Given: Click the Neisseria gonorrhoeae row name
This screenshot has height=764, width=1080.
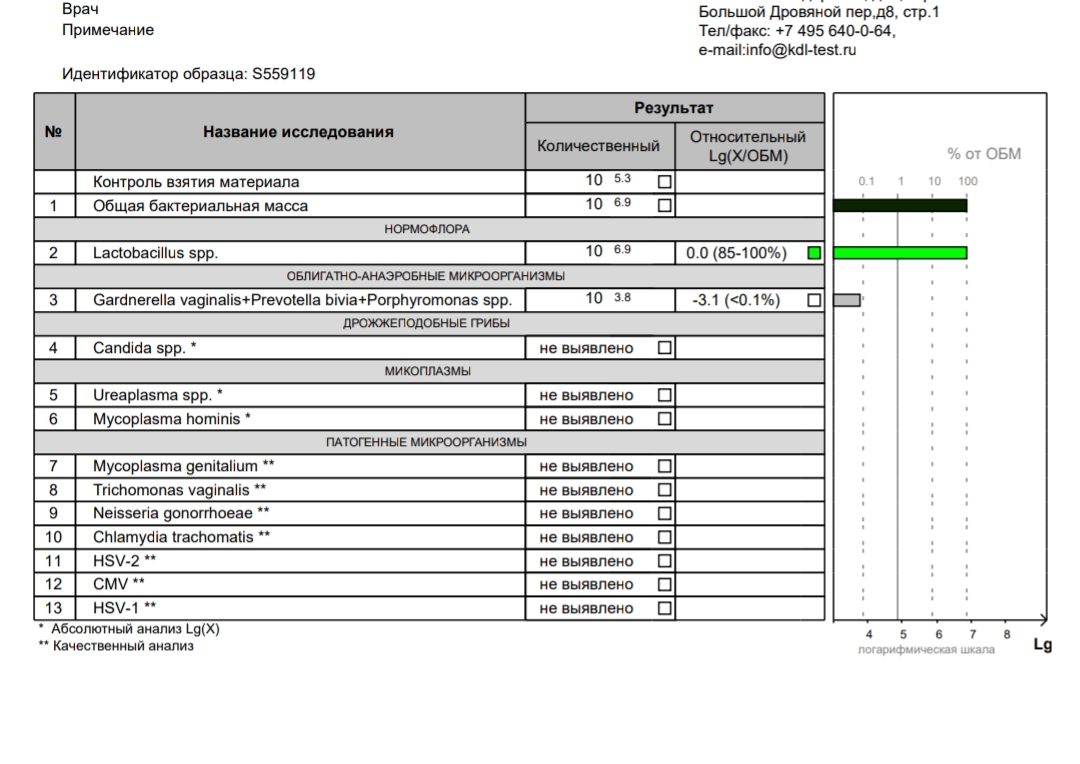Looking at the screenshot, I should point(181,513).
